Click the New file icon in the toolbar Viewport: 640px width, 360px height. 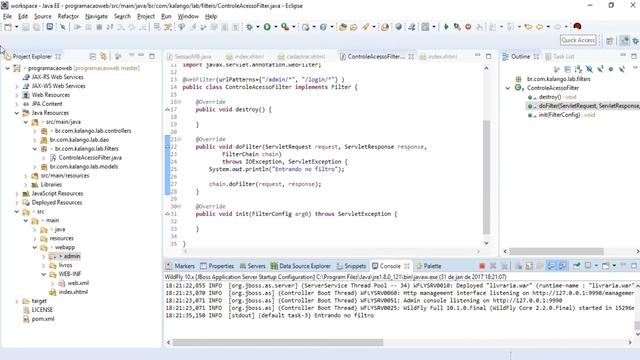pyautogui.click(x=8, y=27)
